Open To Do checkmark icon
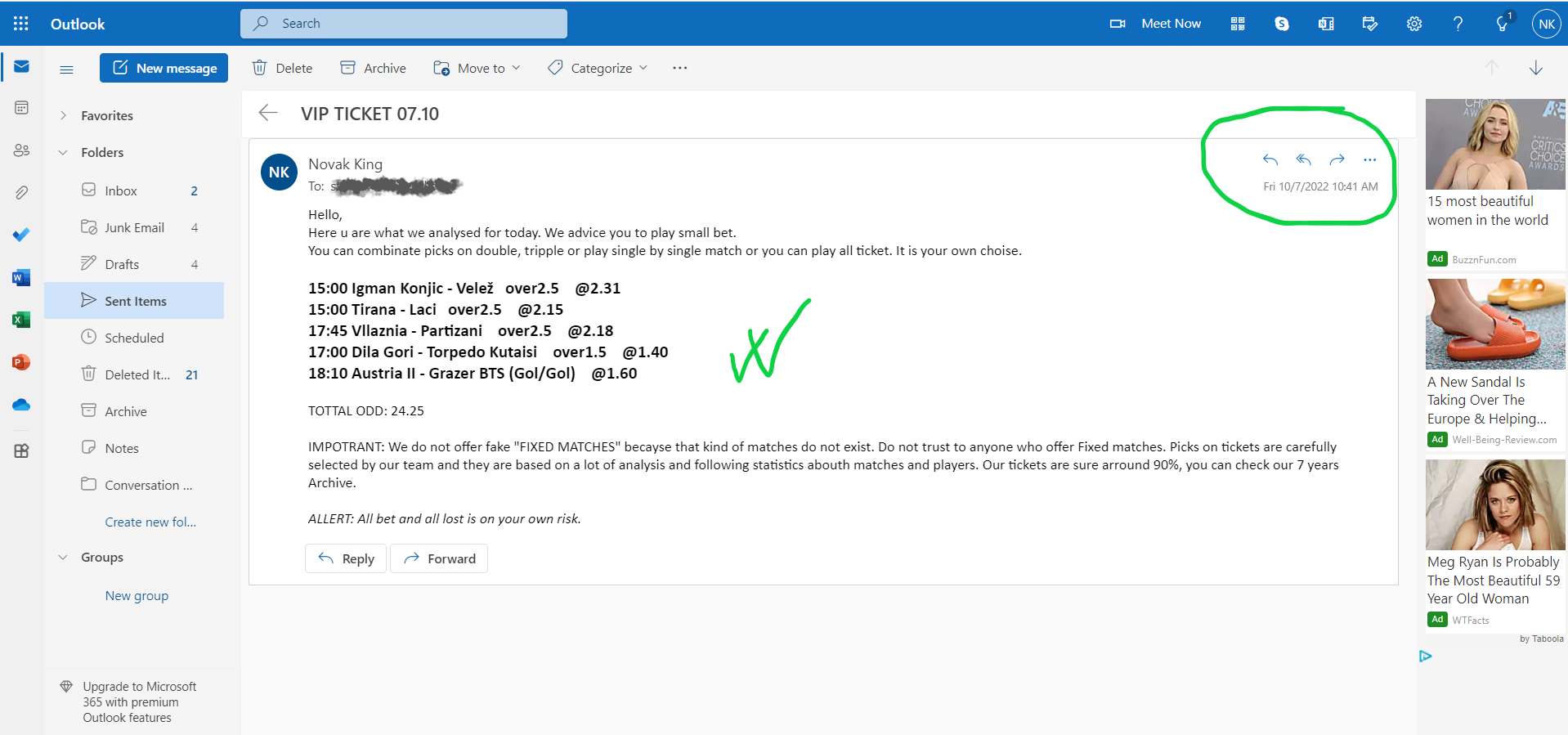 (x=22, y=235)
